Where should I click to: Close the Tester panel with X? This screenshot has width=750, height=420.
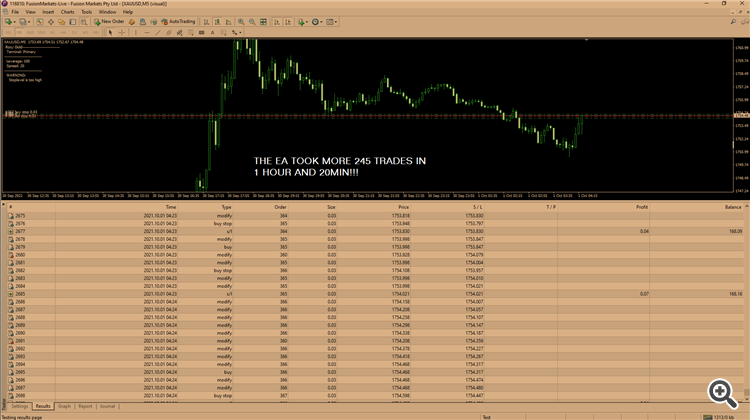tap(3, 204)
